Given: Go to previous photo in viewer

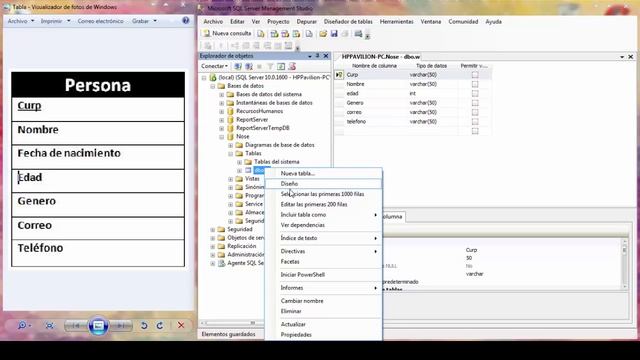Looking at the screenshot, I should [76, 325].
